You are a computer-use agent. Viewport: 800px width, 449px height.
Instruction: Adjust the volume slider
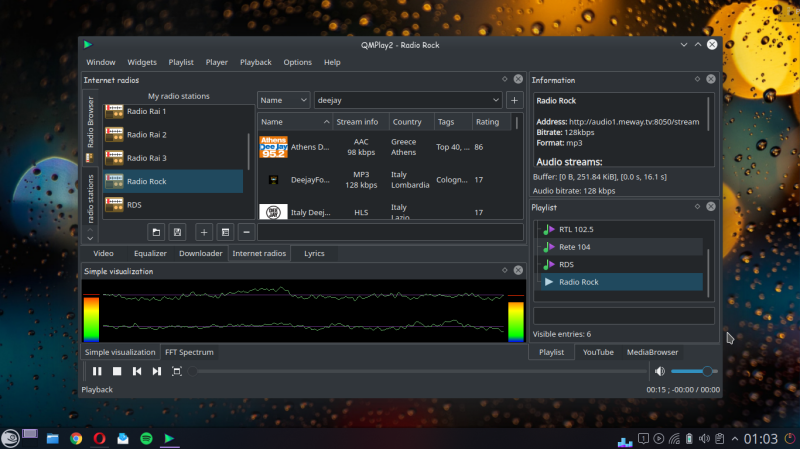694,371
